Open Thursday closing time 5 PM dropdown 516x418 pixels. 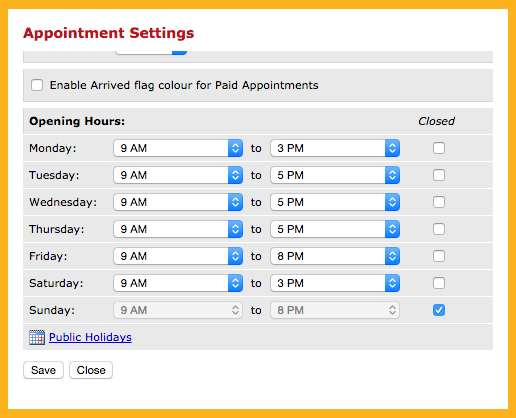pos(335,229)
